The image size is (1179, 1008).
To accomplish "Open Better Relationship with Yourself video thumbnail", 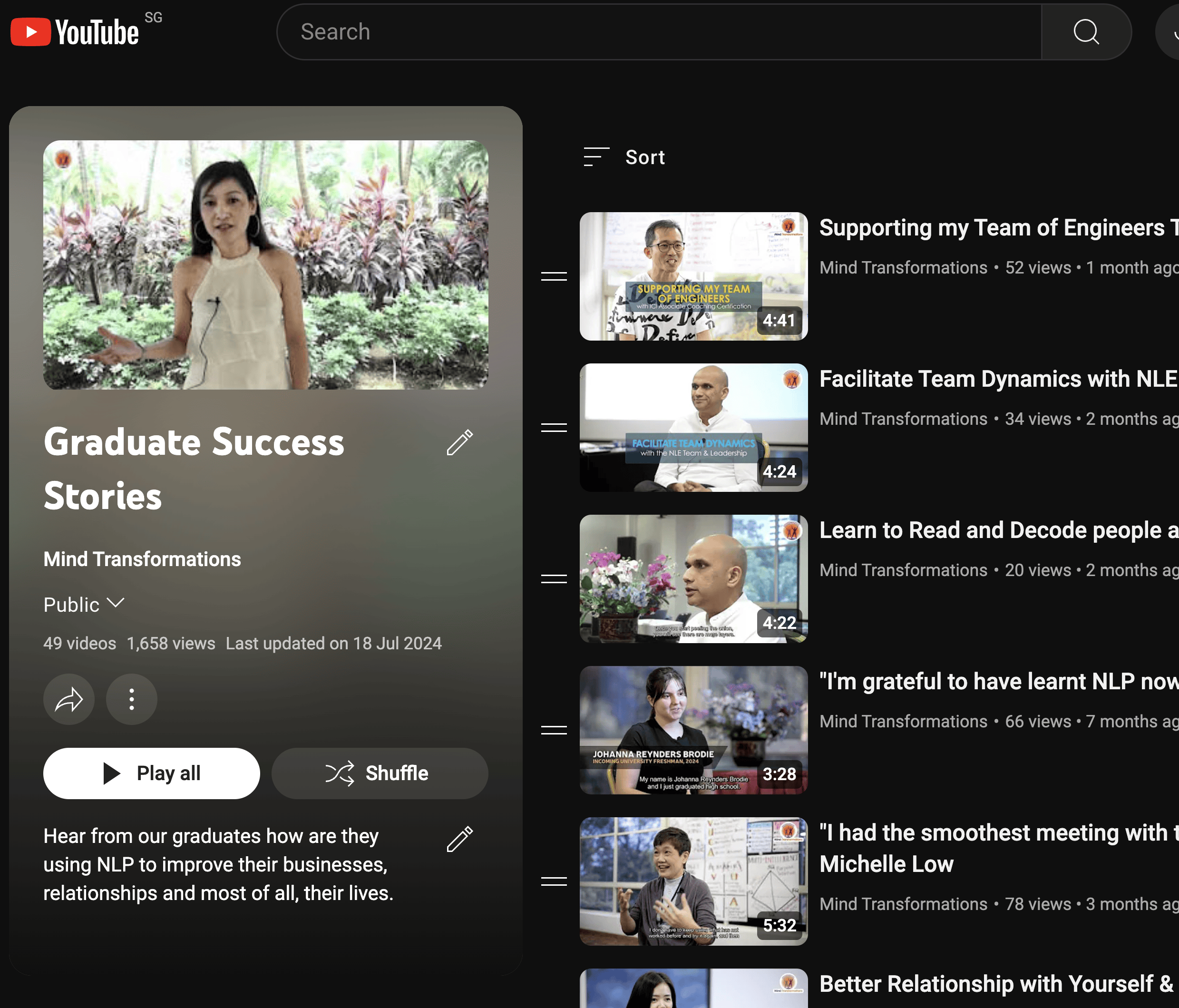I will click(x=693, y=988).
